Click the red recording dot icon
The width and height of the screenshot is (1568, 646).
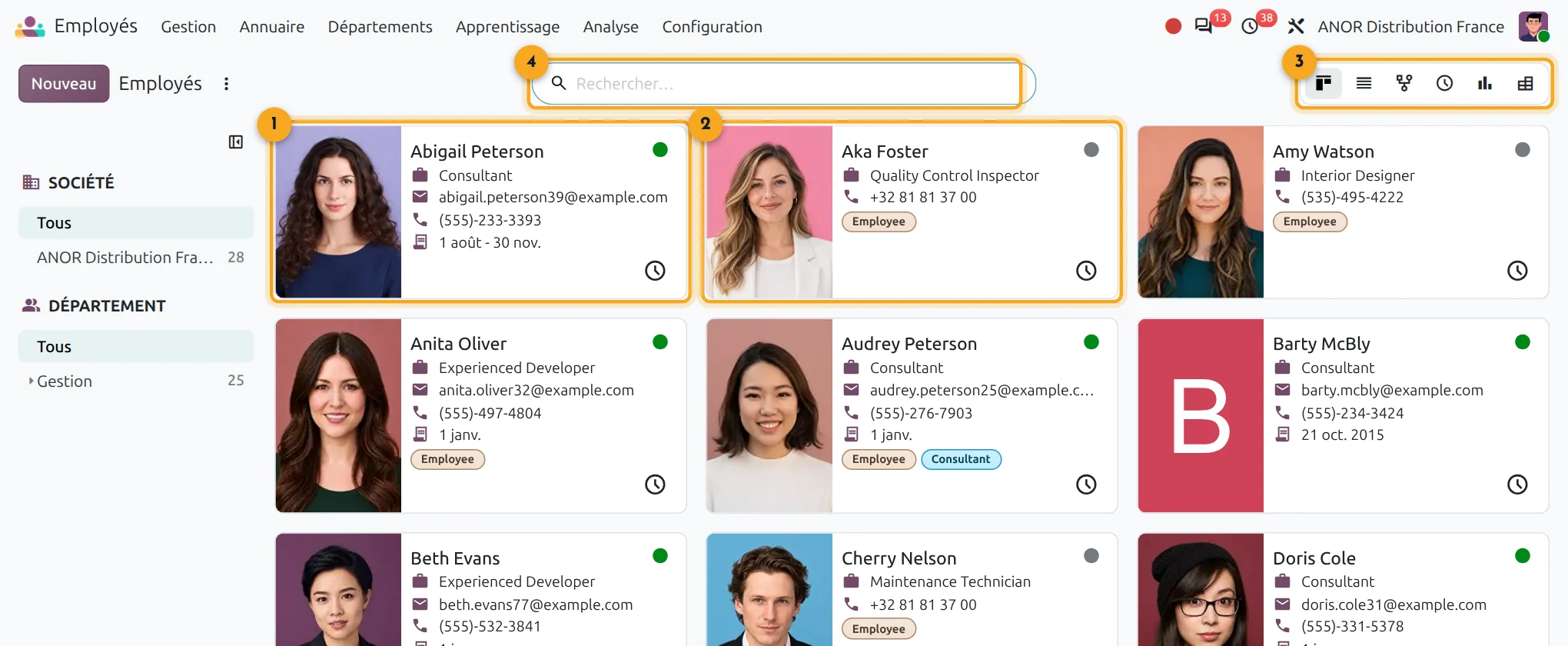pyautogui.click(x=1173, y=26)
